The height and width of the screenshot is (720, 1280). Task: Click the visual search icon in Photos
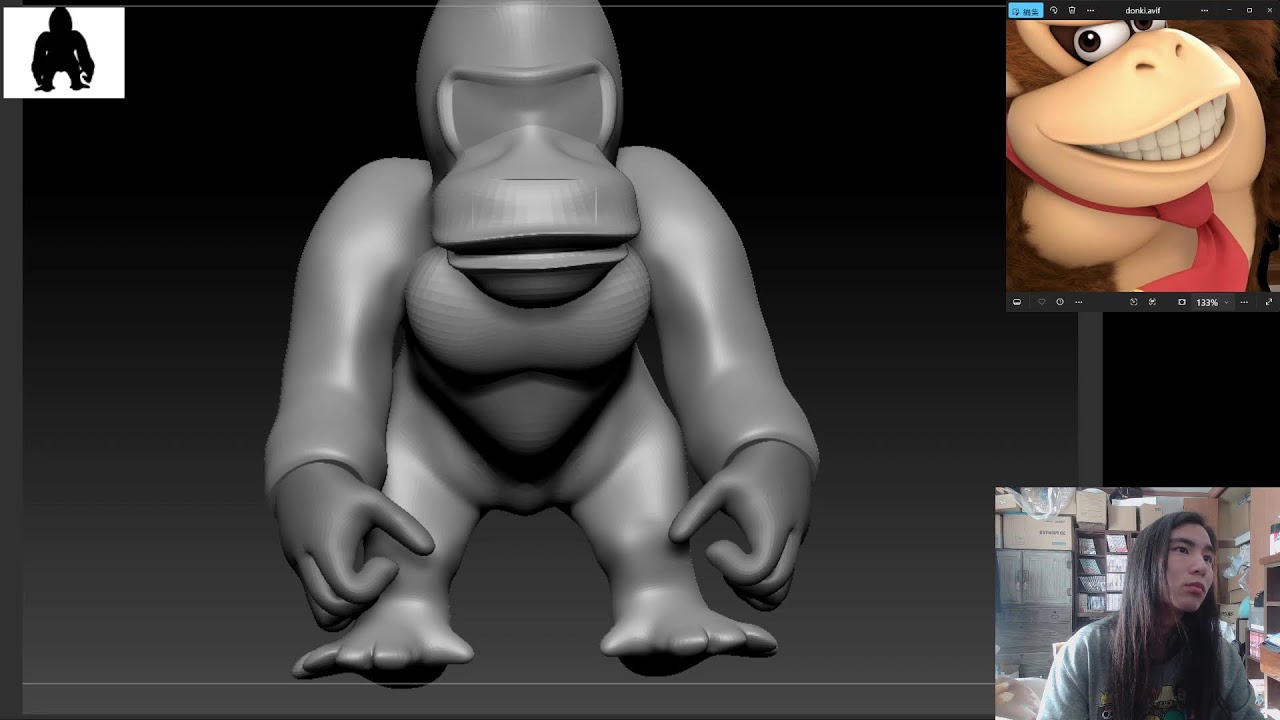(x=1133, y=302)
